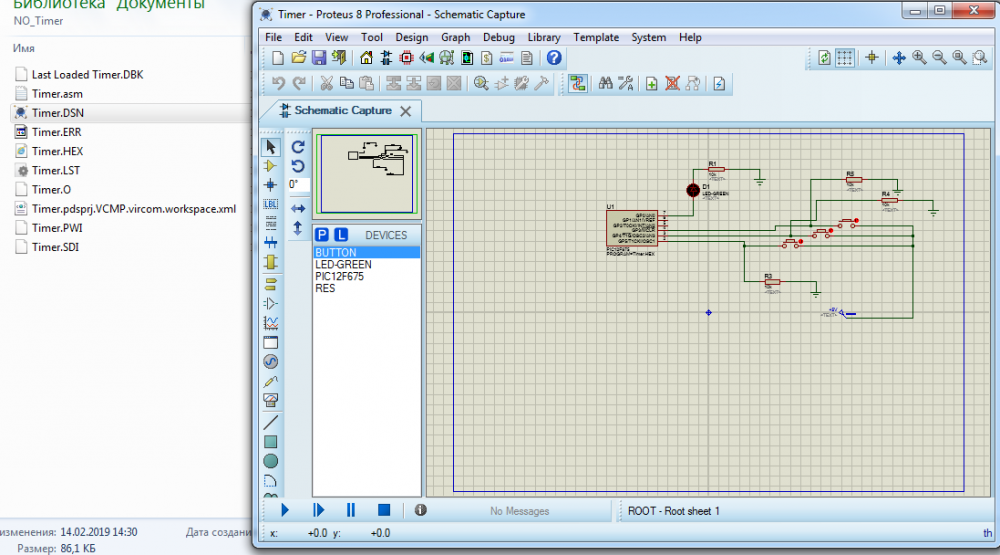Click the P pick devices button
This screenshot has height=555, width=1000.
pyautogui.click(x=322, y=235)
